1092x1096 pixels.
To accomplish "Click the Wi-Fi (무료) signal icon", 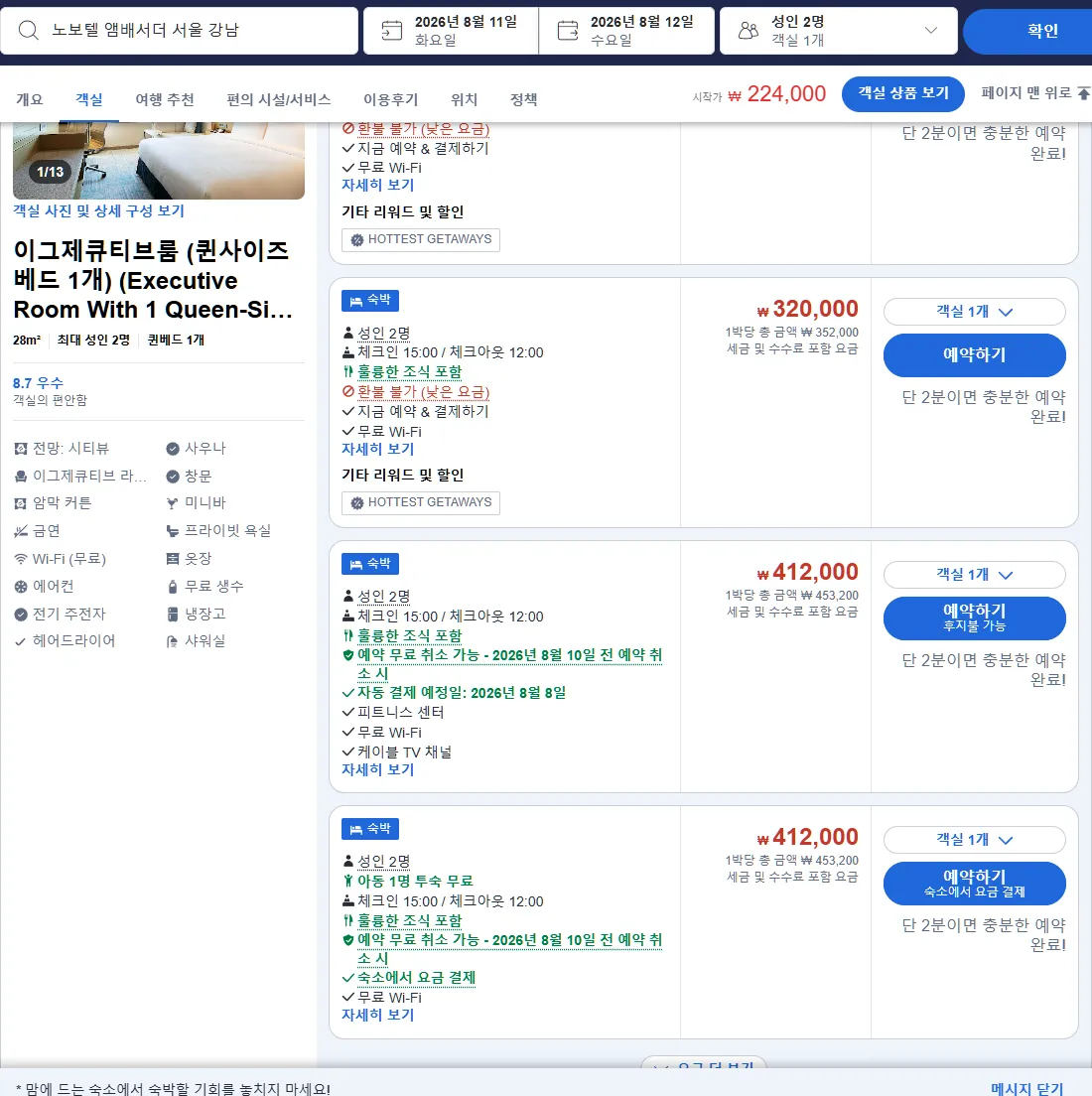I will [x=21, y=559].
